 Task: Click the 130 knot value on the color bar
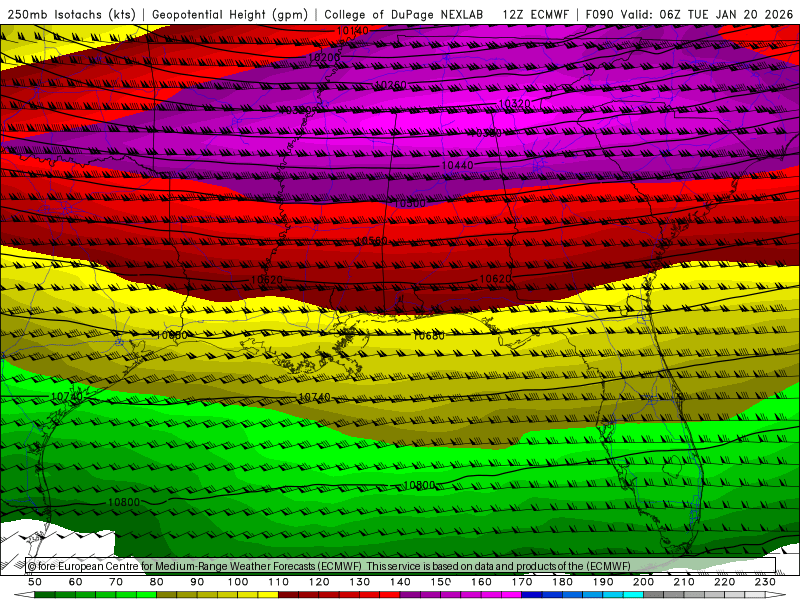tap(360, 582)
